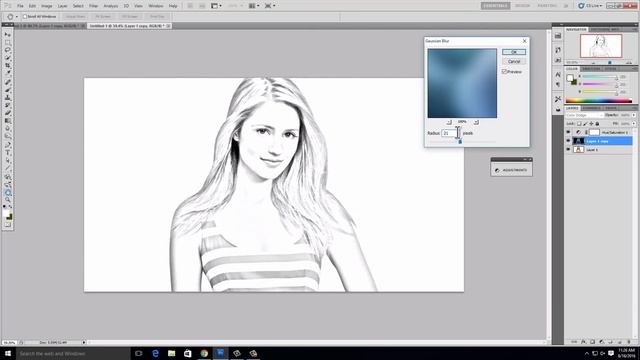Image resolution: width=640 pixels, height=360 pixels.
Task: Toggle the Preview checkbox in Gaussian Blur
Action: coord(504,71)
